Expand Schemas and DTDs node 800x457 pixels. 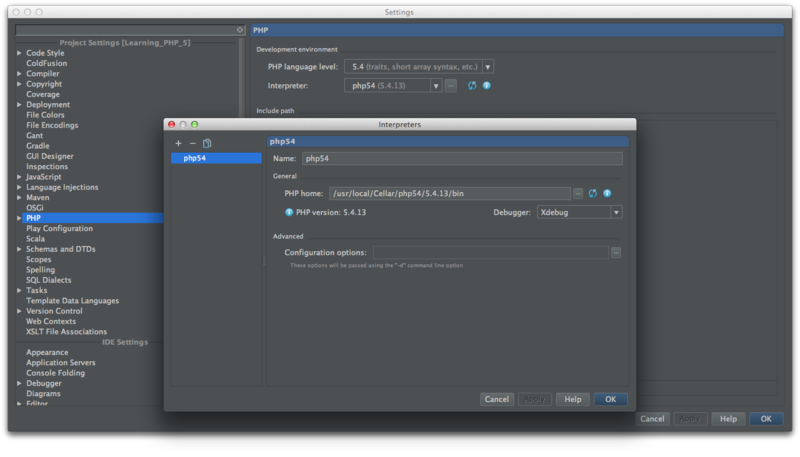[x=19, y=249]
